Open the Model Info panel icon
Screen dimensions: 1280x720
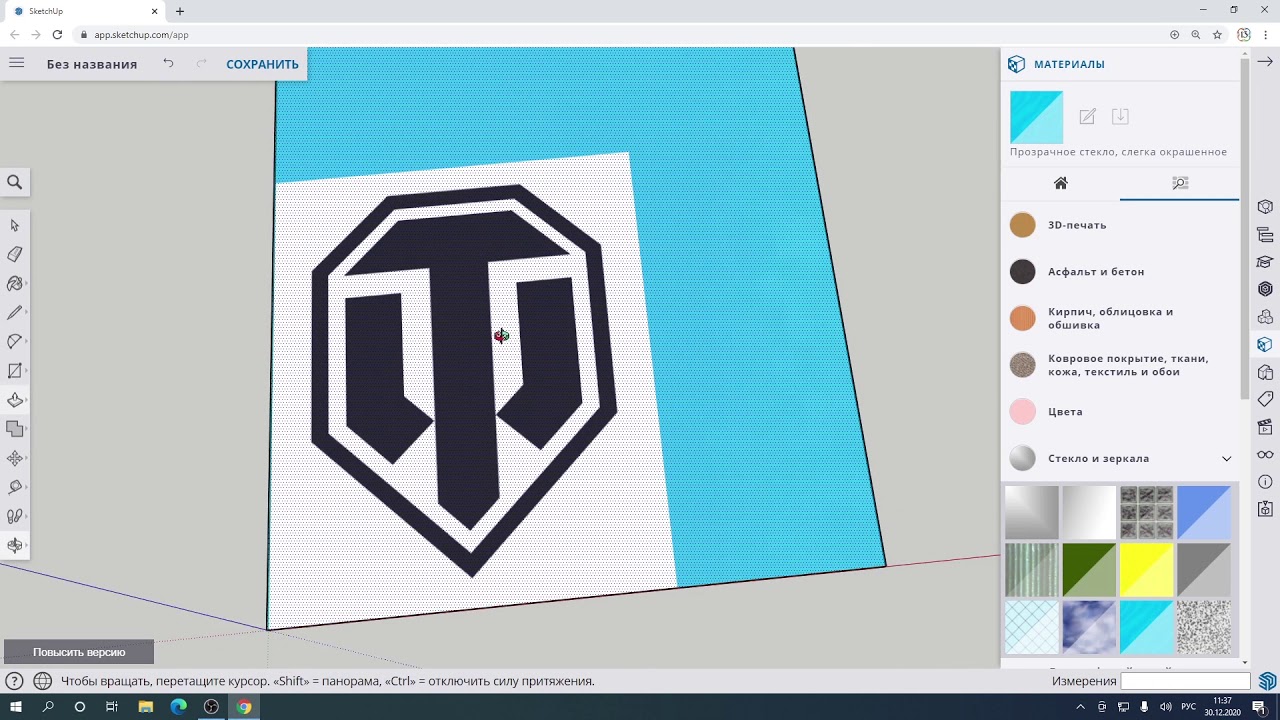coord(1265,482)
